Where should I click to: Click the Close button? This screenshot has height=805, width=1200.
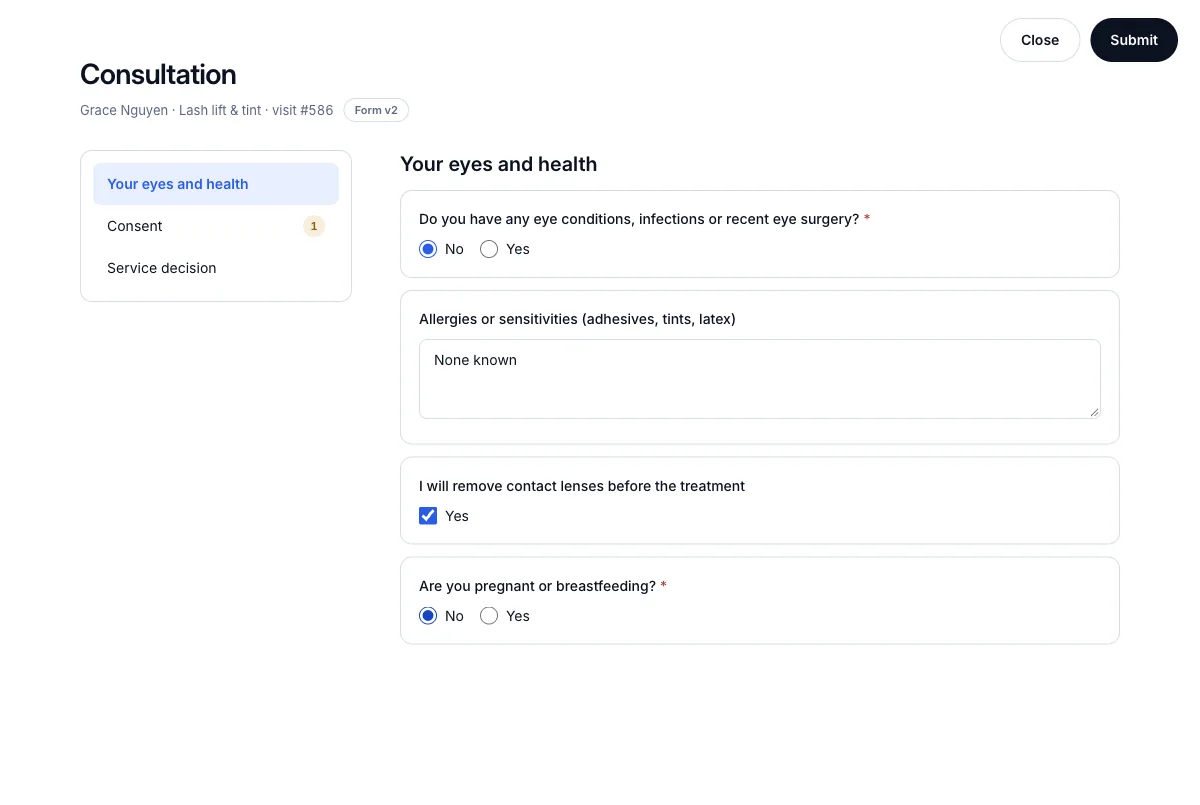pos(1040,40)
